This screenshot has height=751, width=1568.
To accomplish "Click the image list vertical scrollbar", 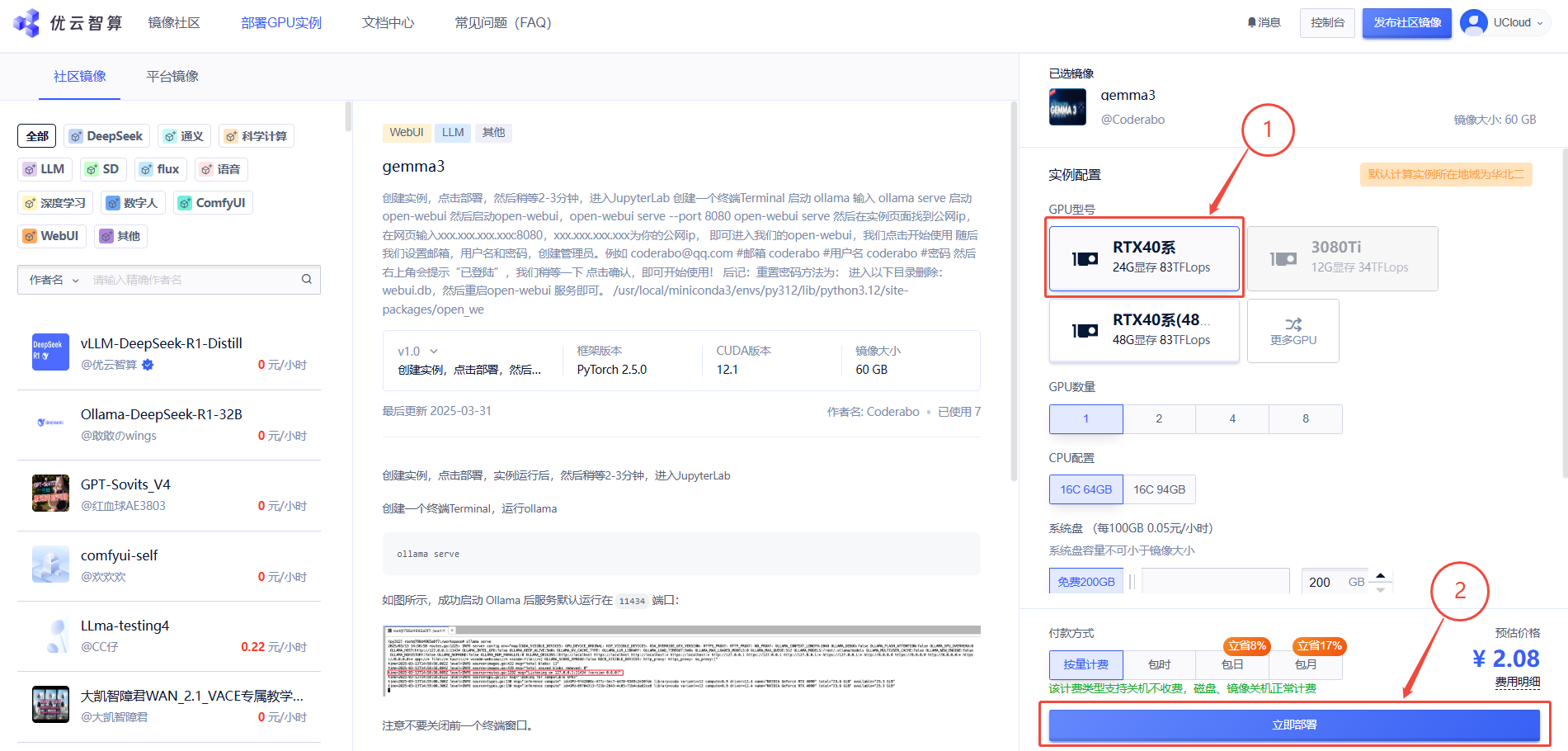I will point(348,116).
